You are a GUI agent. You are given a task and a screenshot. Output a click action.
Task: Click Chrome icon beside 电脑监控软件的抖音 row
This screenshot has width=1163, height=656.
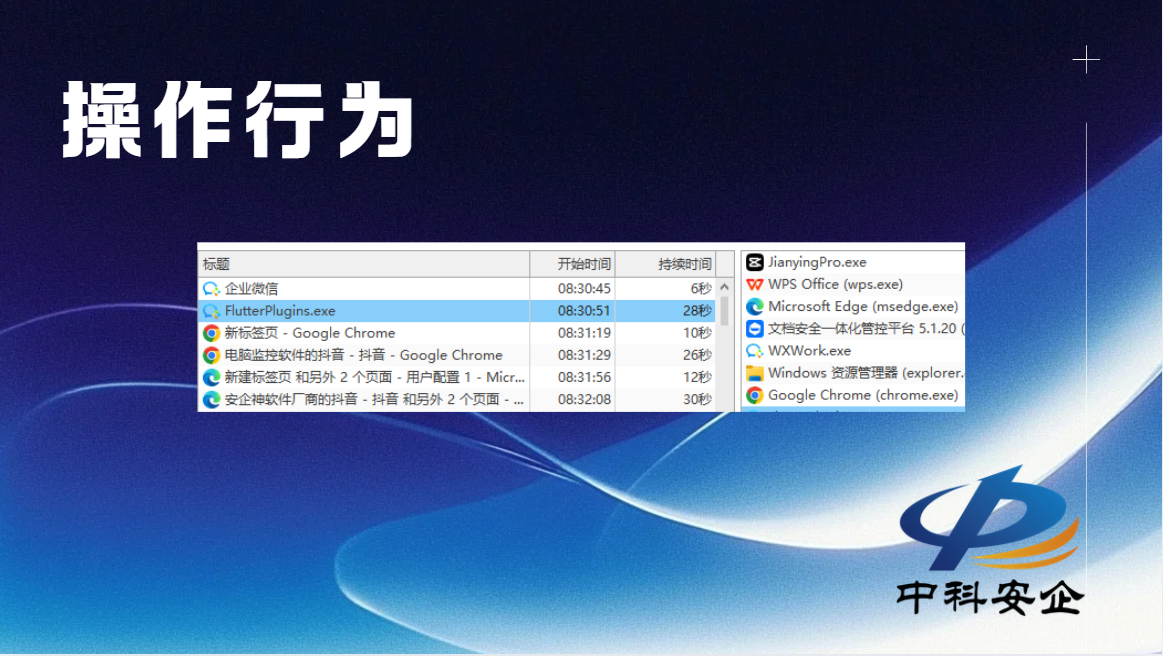pyautogui.click(x=211, y=355)
